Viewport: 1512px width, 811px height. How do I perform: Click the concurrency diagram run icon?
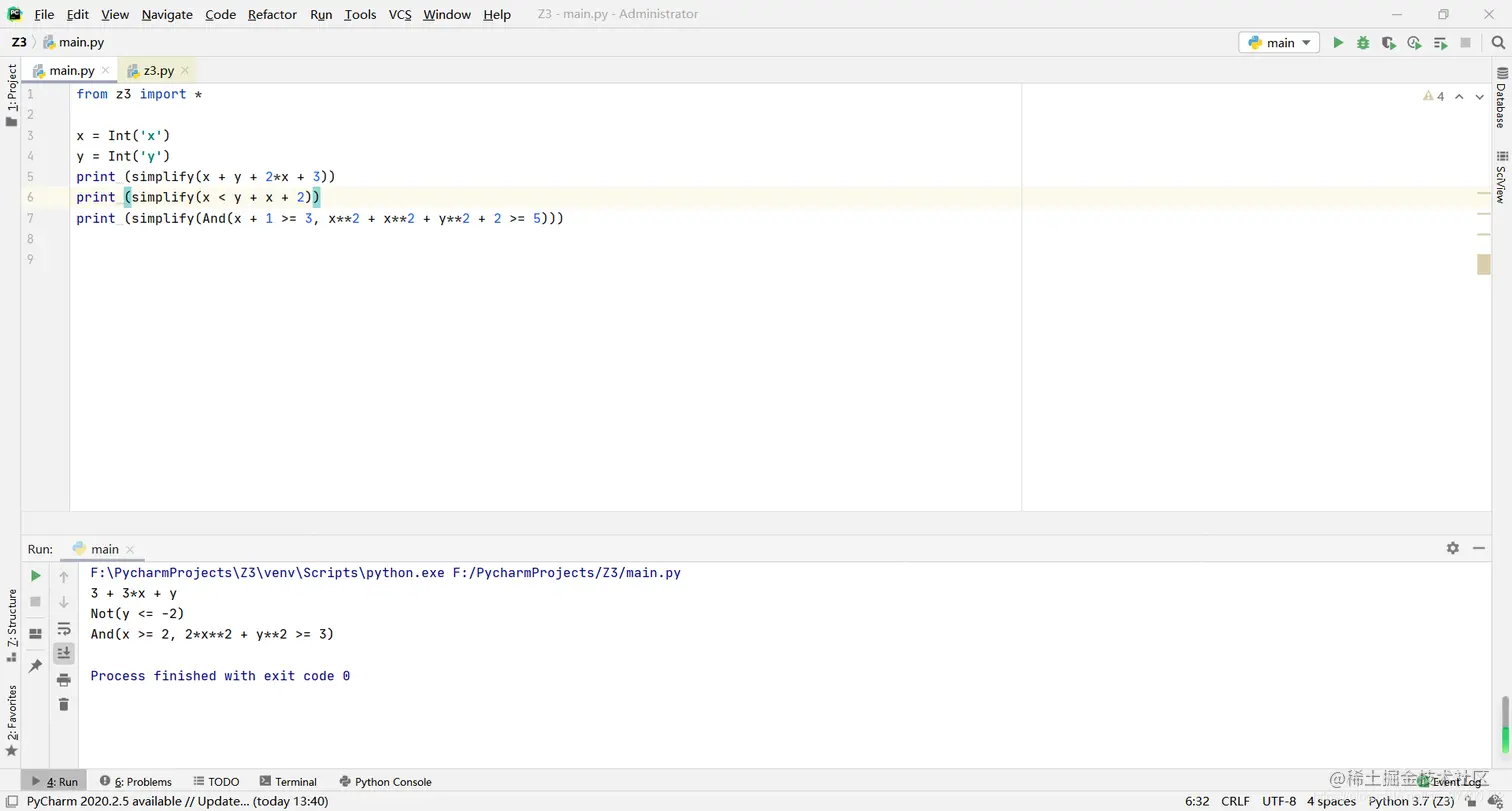1440,43
